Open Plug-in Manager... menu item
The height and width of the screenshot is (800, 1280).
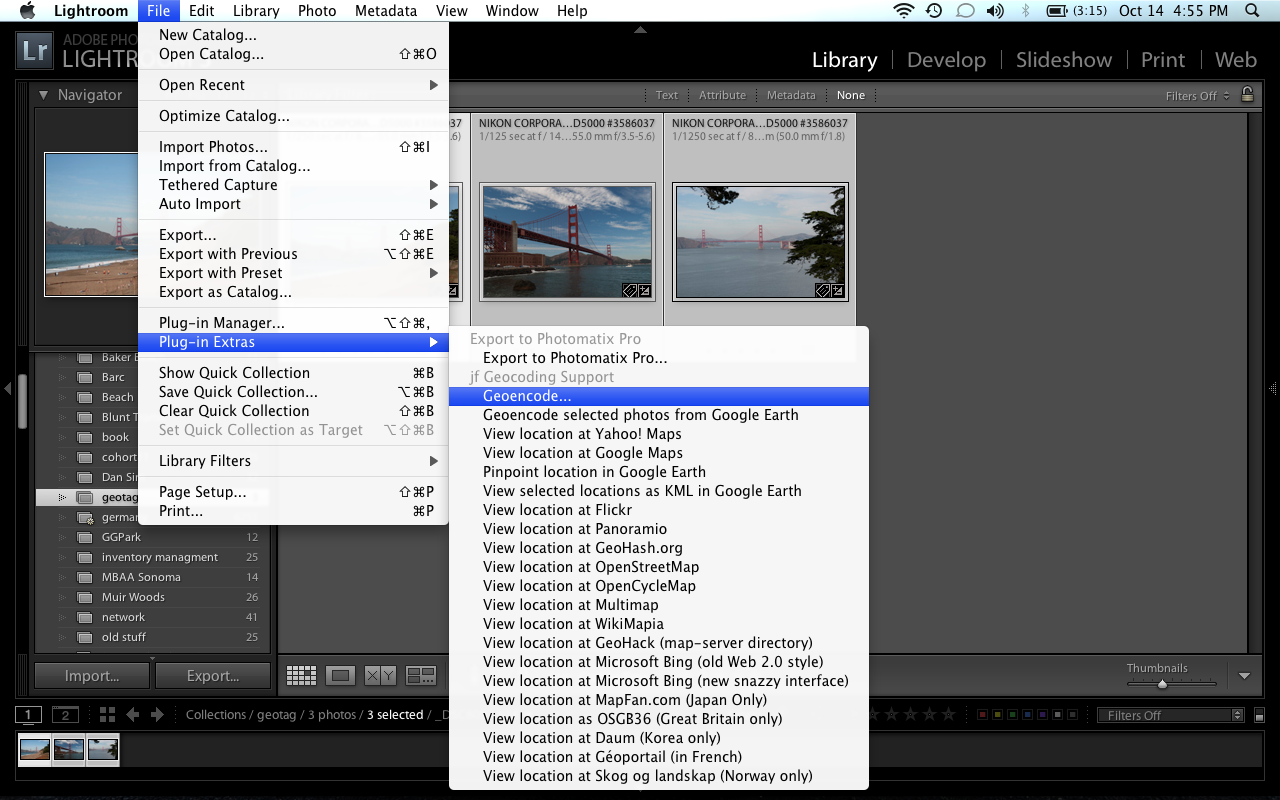click(x=293, y=323)
